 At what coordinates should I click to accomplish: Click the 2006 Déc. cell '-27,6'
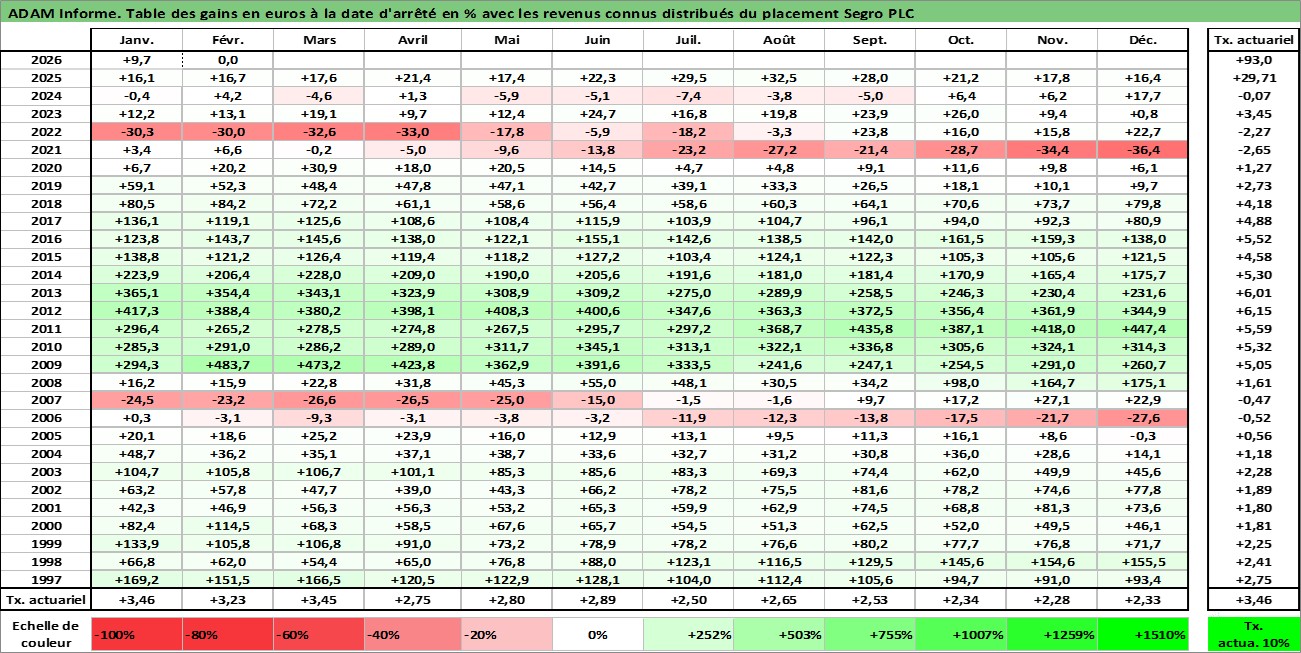[1142, 418]
